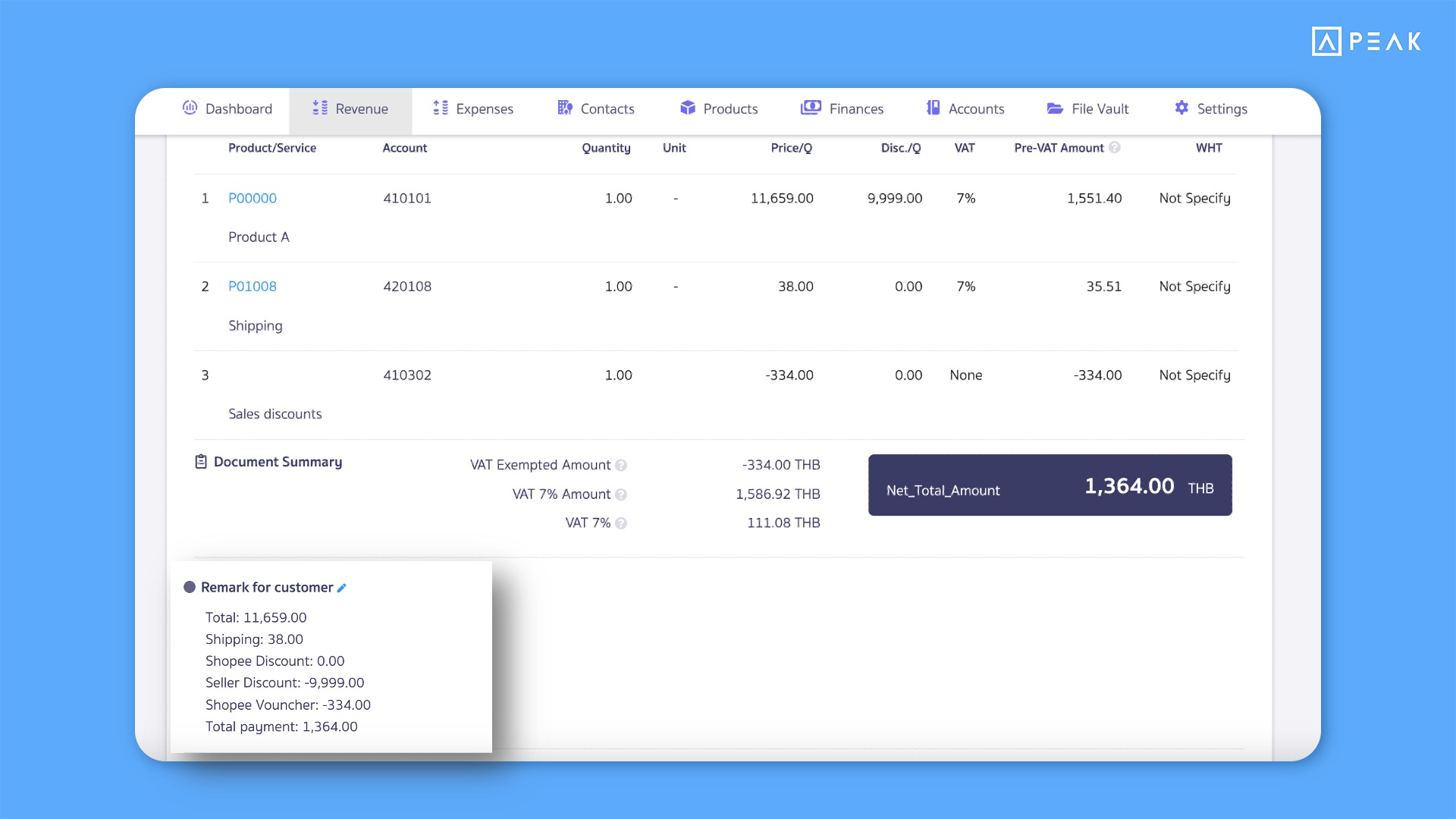Click the Products box icon
Screen dimensions: 1456x819
point(688,108)
